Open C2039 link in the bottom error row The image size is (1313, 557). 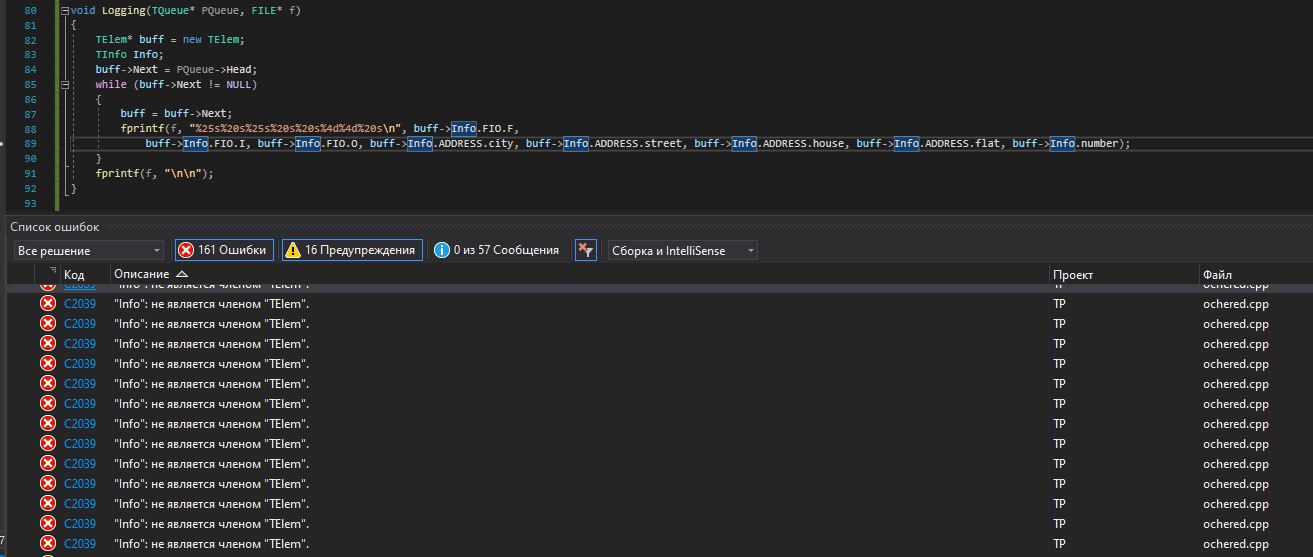pyautogui.click(x=80, y=543)
